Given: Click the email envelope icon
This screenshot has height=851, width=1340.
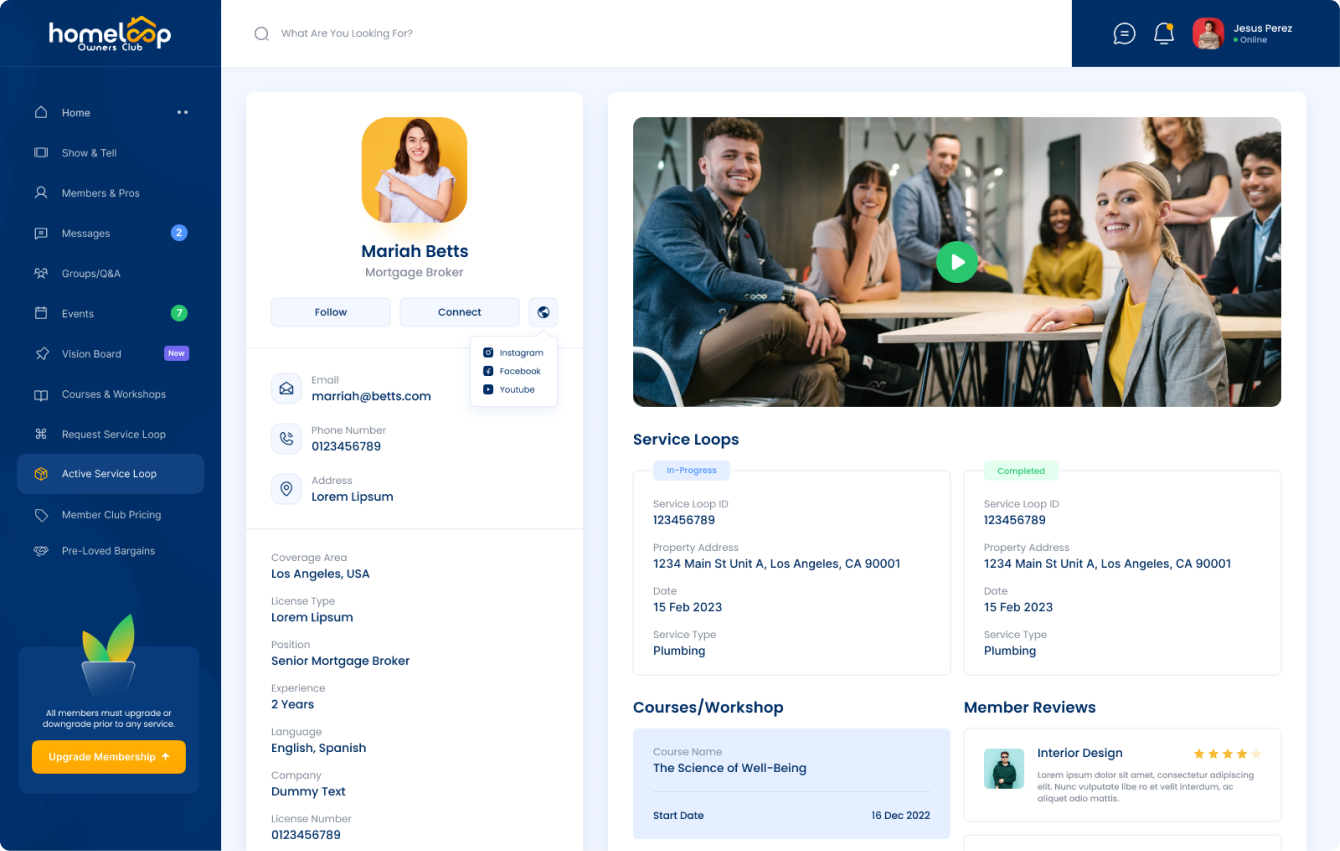Looking at the screenshot, I should tap(286, 388).
